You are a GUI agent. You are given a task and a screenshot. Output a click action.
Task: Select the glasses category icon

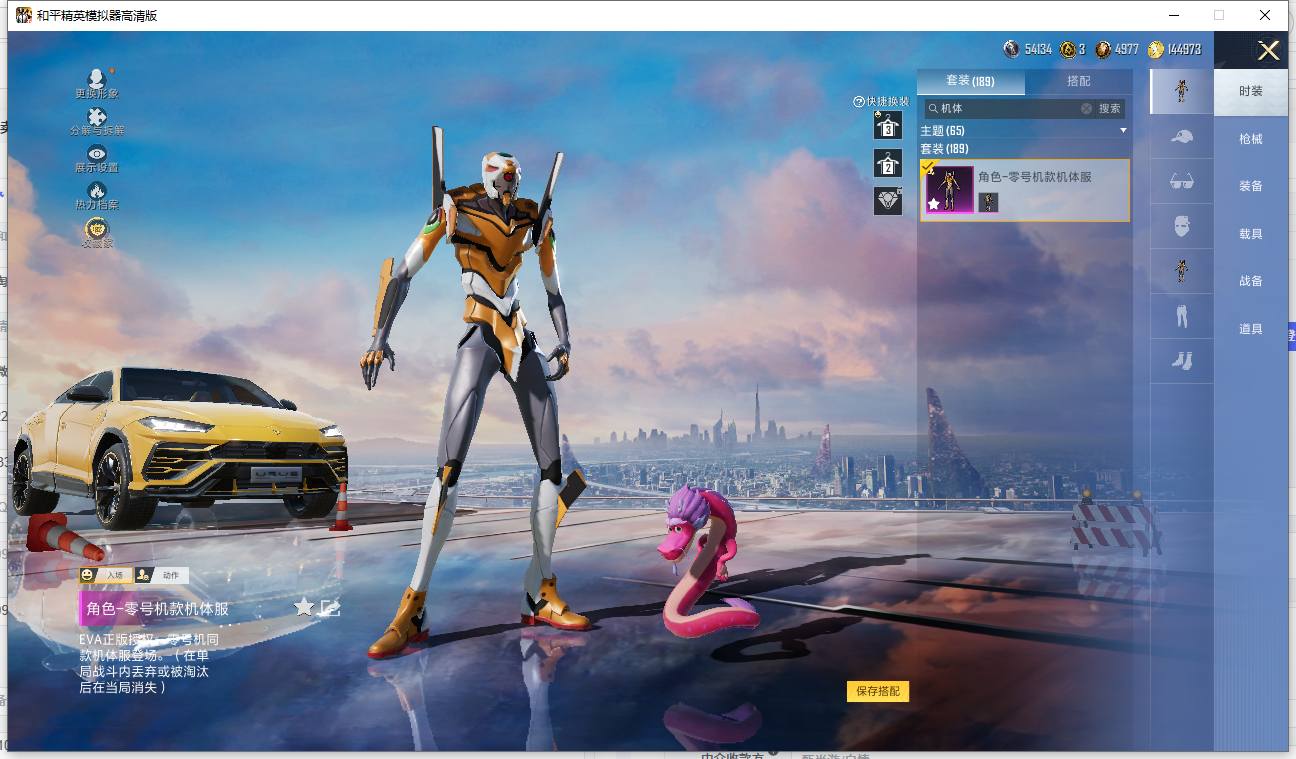click(x=1181, y=181)
